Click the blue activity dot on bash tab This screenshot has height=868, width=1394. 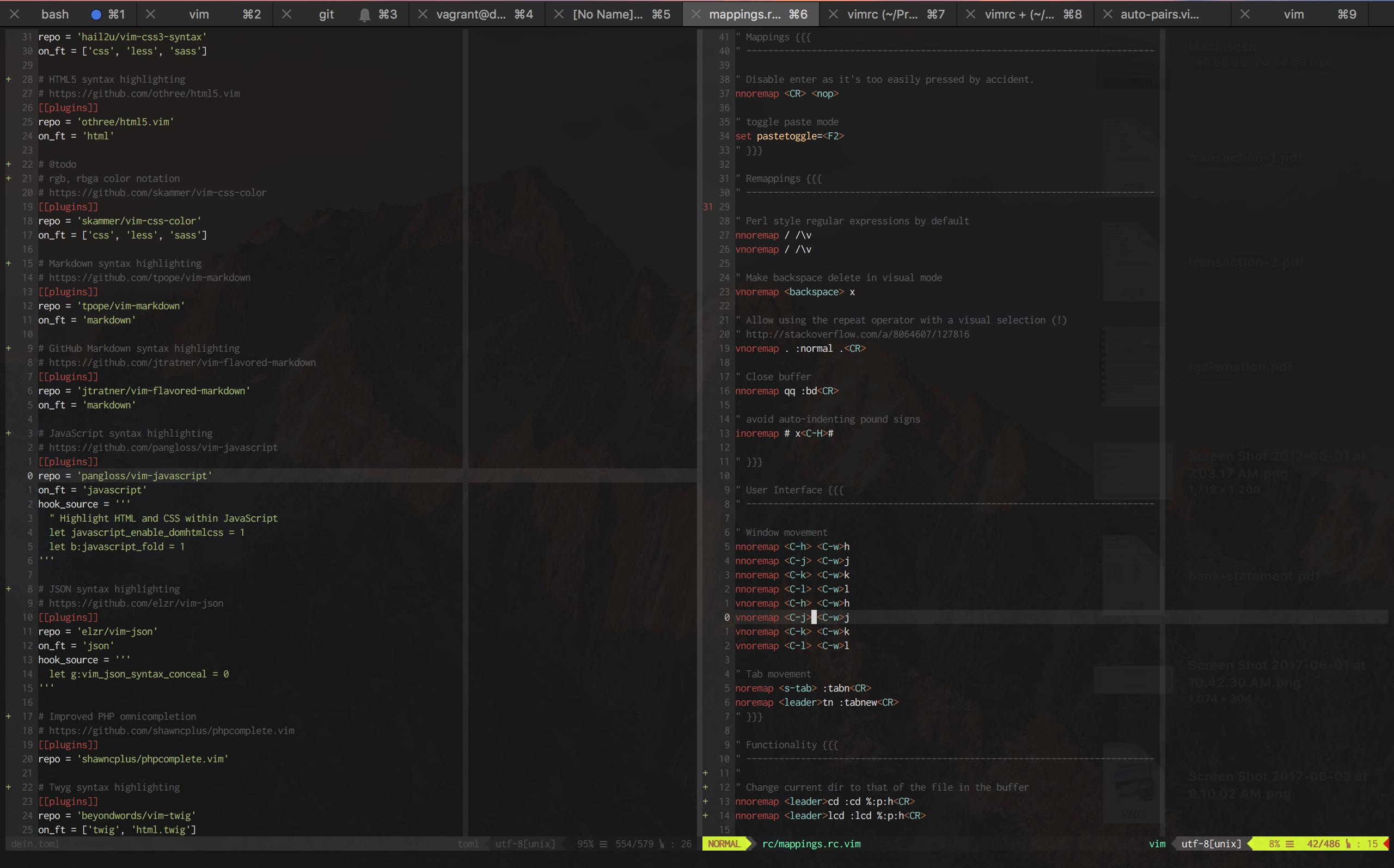tap(96, 14)
